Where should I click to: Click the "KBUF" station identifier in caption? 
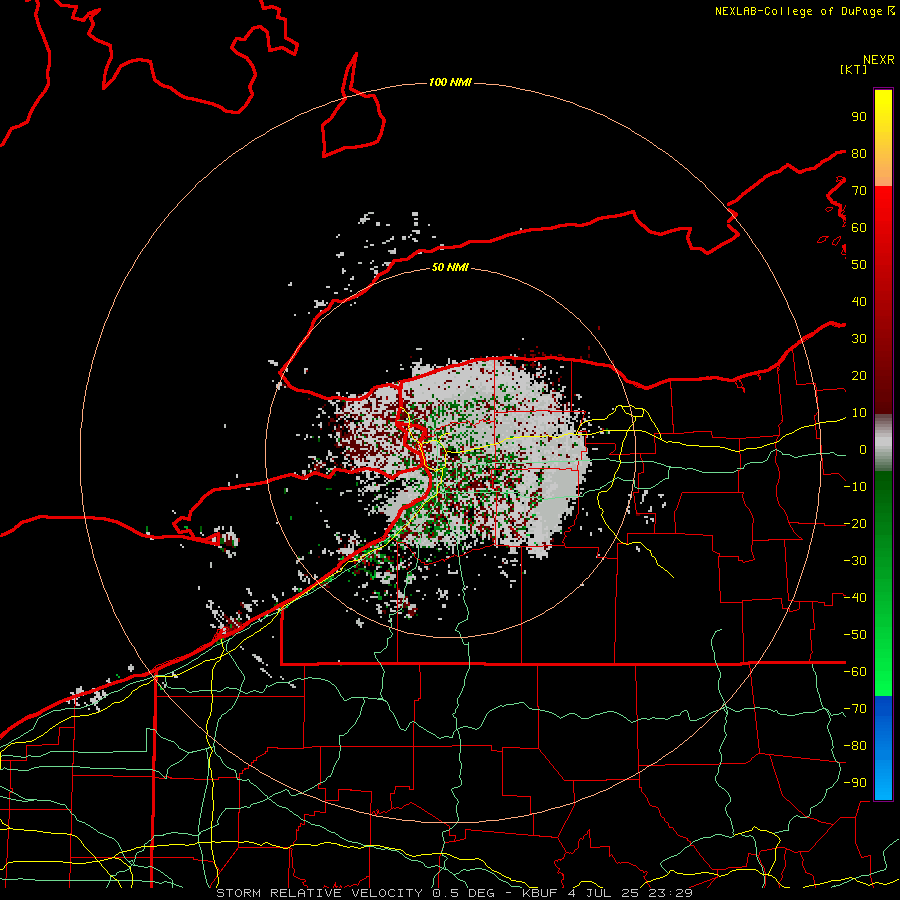tap(542, 893)
